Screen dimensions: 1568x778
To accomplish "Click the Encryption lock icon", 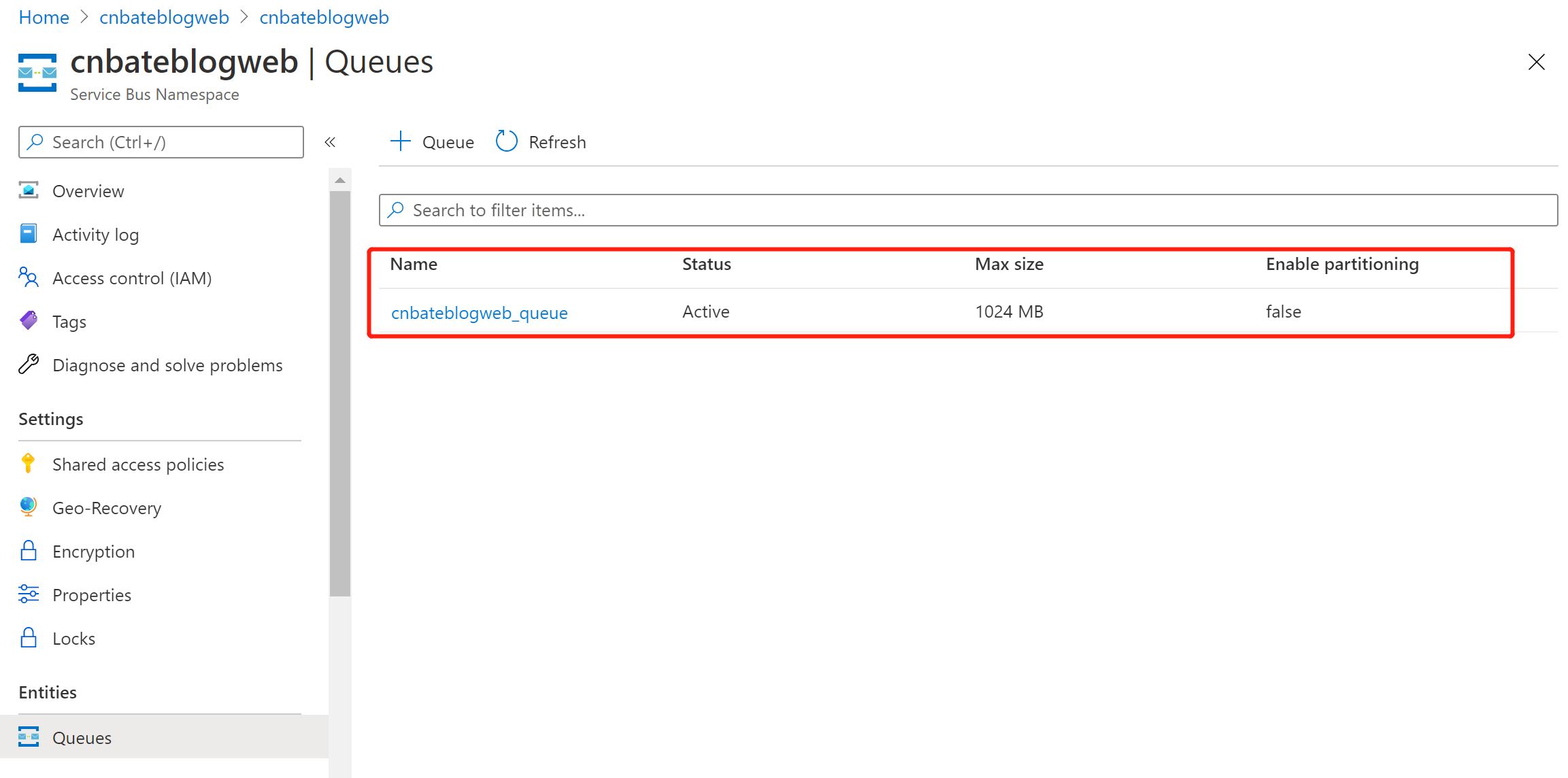I will tap(29, 551).
